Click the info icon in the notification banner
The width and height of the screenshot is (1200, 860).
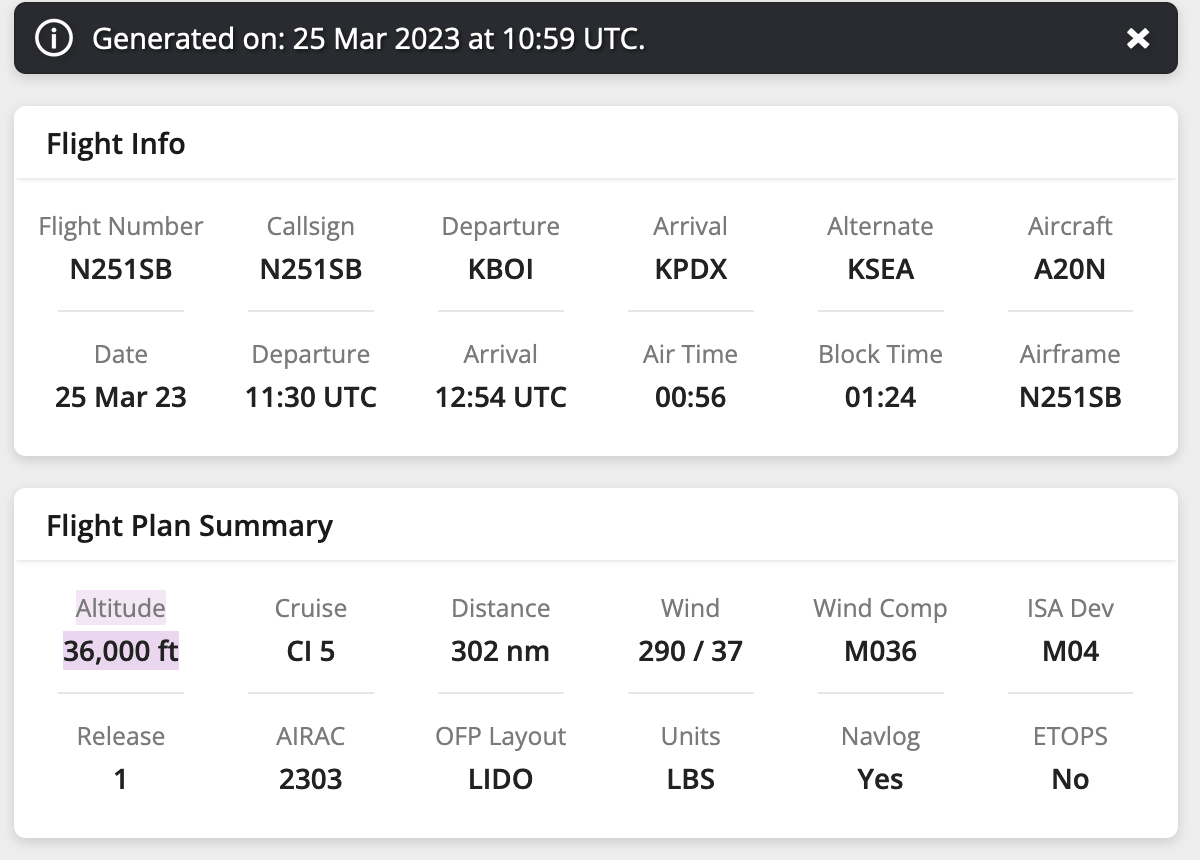pos(53,39)
